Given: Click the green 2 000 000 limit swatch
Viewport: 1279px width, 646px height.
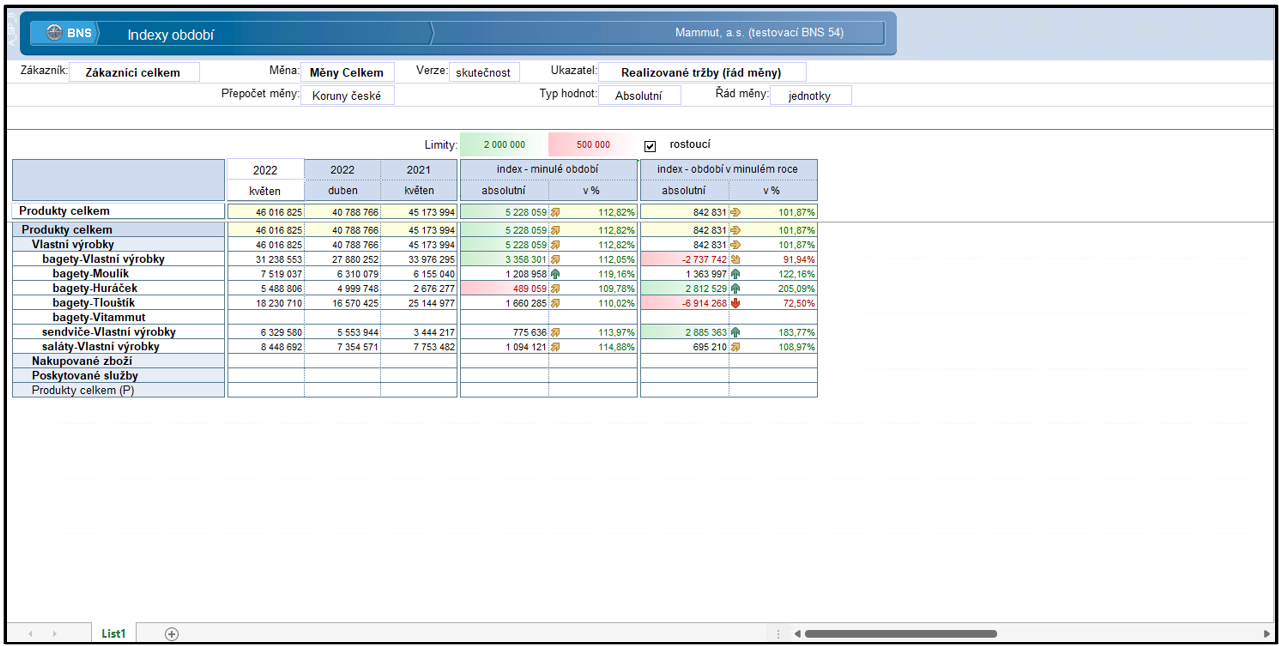Looking at the screenshot, I should (503, 145).
